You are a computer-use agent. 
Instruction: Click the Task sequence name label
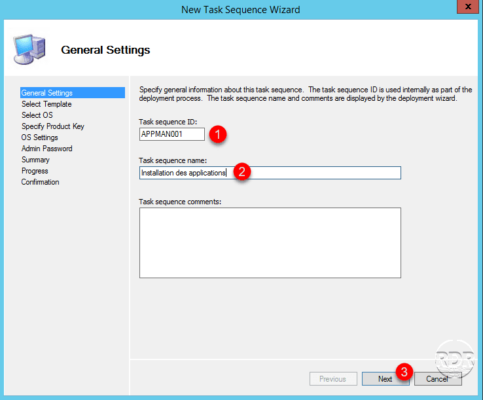(x=173, y=160)
